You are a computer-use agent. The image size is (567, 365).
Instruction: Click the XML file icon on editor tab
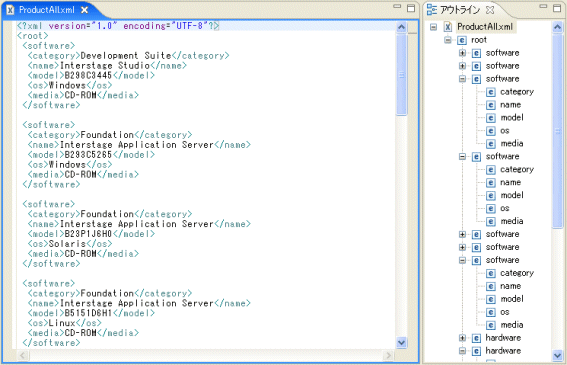(10, 10)
